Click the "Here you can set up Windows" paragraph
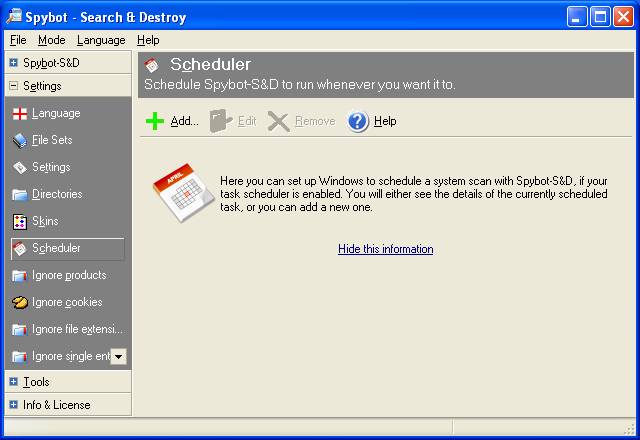This screenshot has width=640, height=440. click(413, 194)
